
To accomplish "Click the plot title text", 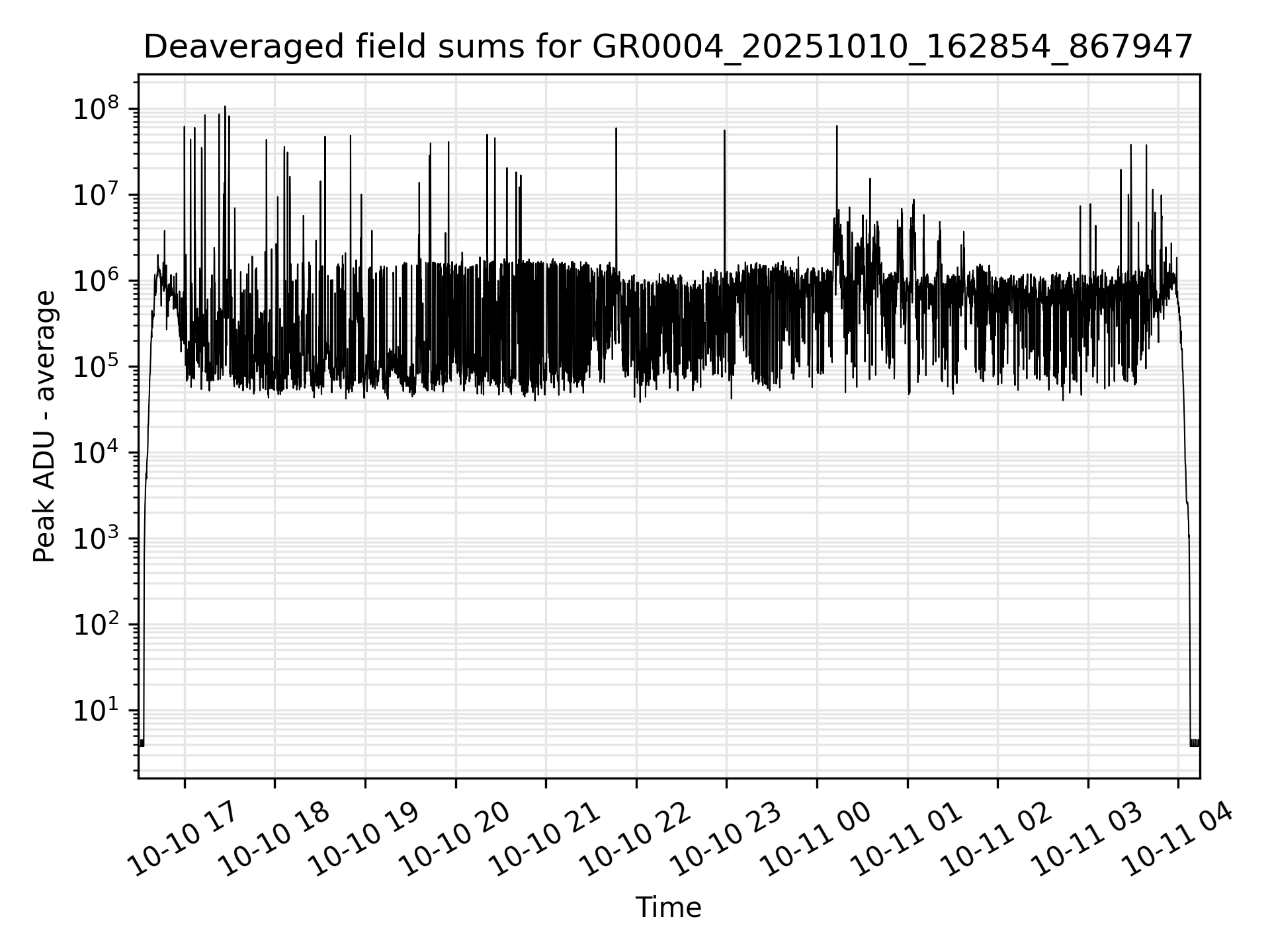I will [x=668, y=48].
